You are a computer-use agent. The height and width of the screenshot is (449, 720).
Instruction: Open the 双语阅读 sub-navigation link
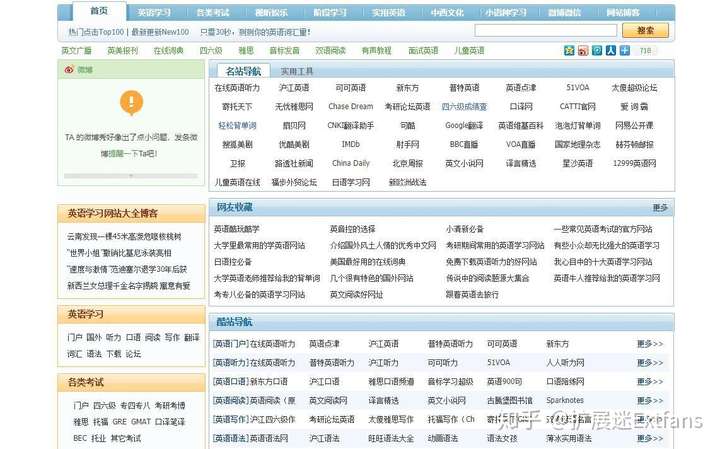click(x=330, y=51)
